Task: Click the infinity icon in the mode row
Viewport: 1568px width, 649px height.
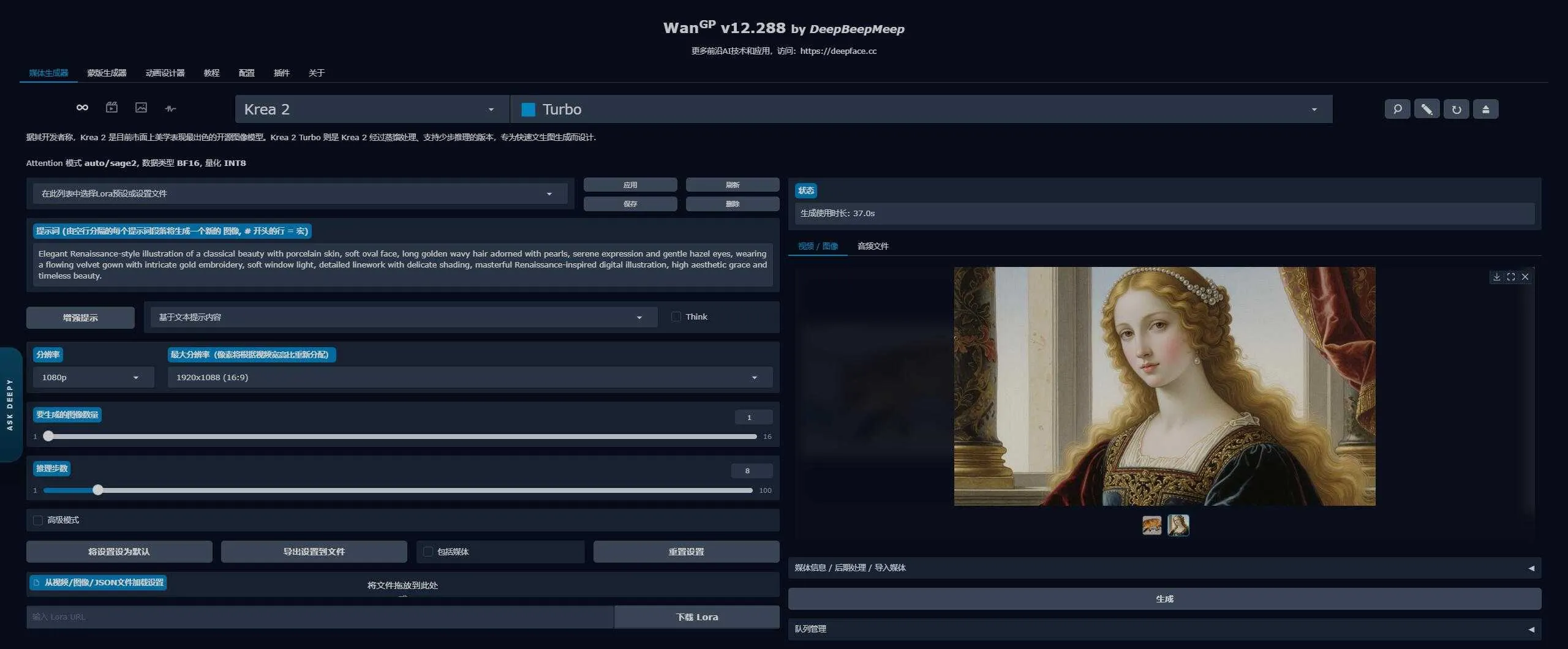Action: (x=82, y=108)
